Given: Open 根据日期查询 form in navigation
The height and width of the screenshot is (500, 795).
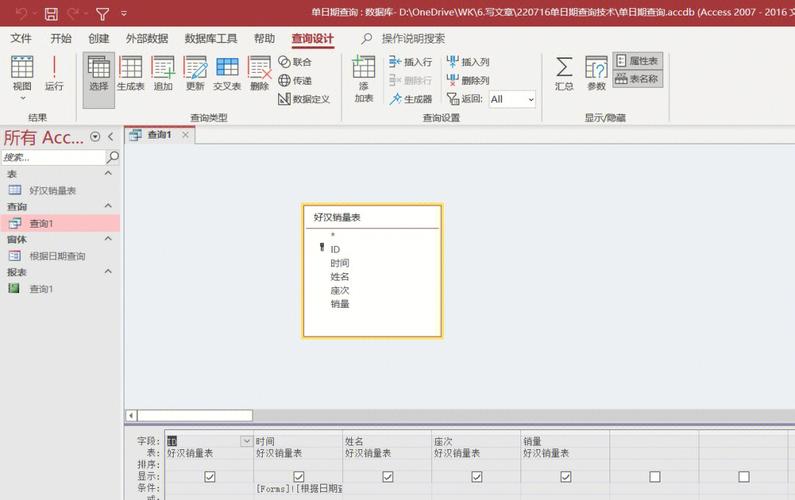Looking at the screenshot, I should click(57, 256).
